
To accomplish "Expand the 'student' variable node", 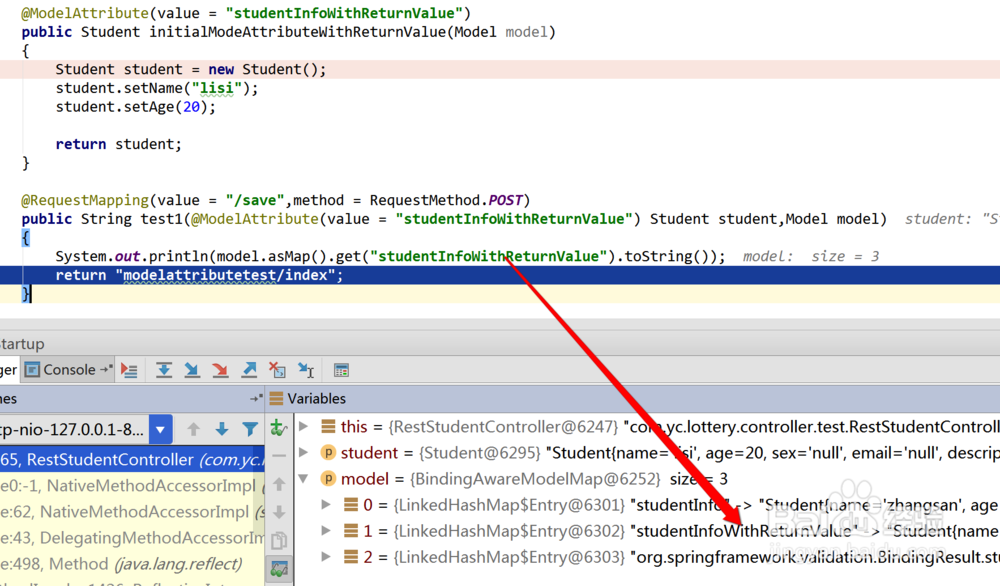I will click(304, 453).
